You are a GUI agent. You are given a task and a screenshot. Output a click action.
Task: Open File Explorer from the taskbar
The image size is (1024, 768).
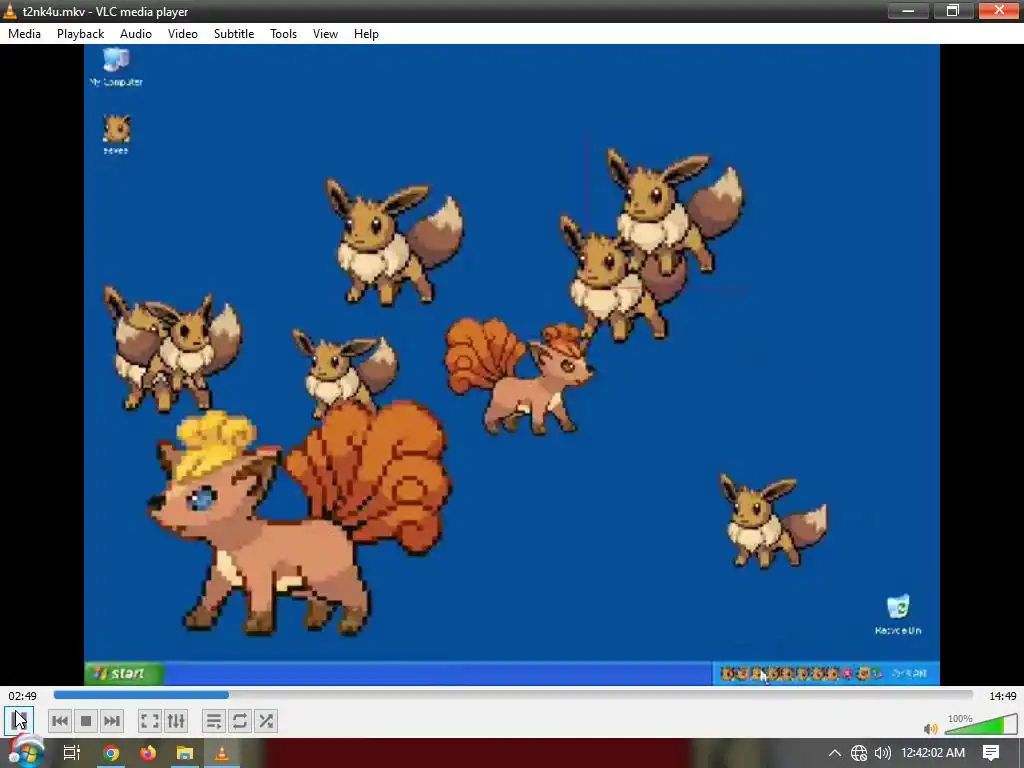pyautogui.click(x=185, y=753)
